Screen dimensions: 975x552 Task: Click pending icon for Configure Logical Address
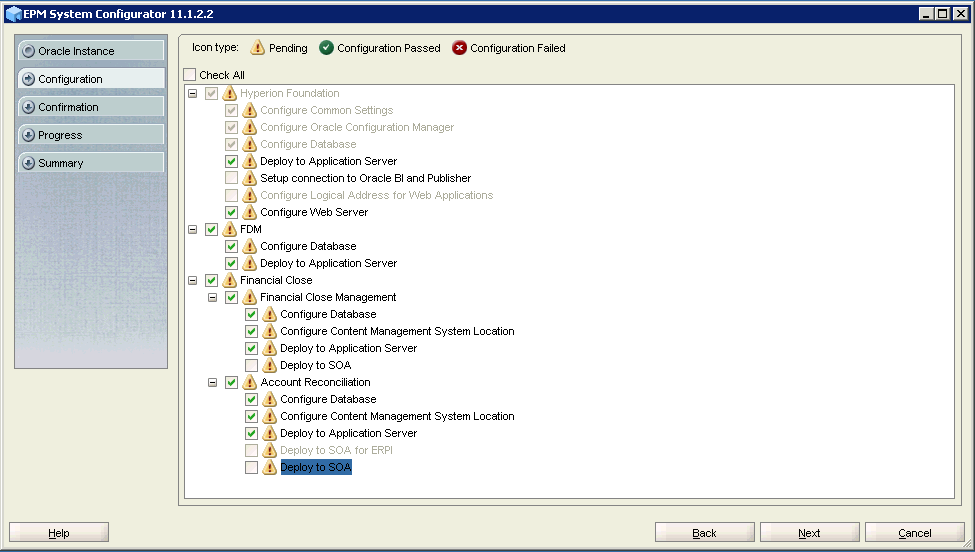pyautogui.click(x=249, y=195)
